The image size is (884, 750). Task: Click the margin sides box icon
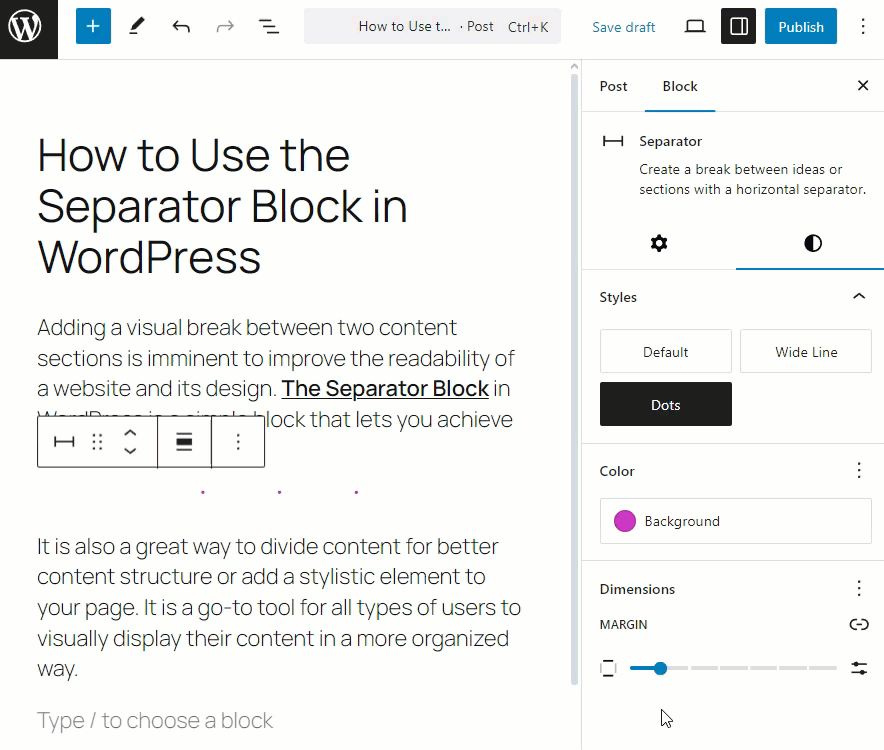(x=608, y=668)
